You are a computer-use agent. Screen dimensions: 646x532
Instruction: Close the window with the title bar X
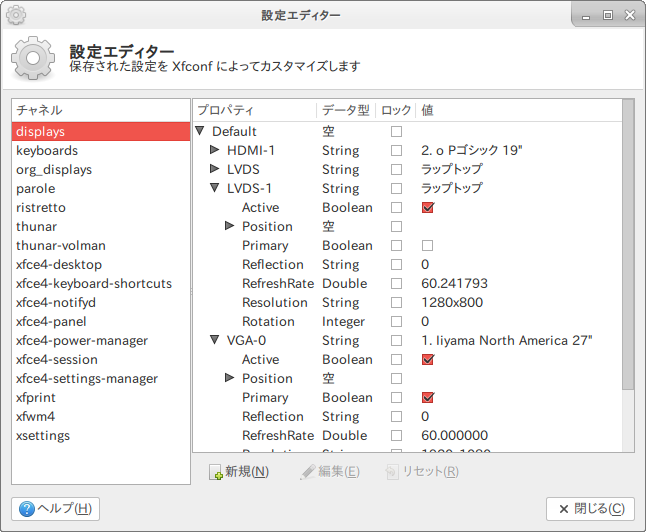click(x=630, y=15)
